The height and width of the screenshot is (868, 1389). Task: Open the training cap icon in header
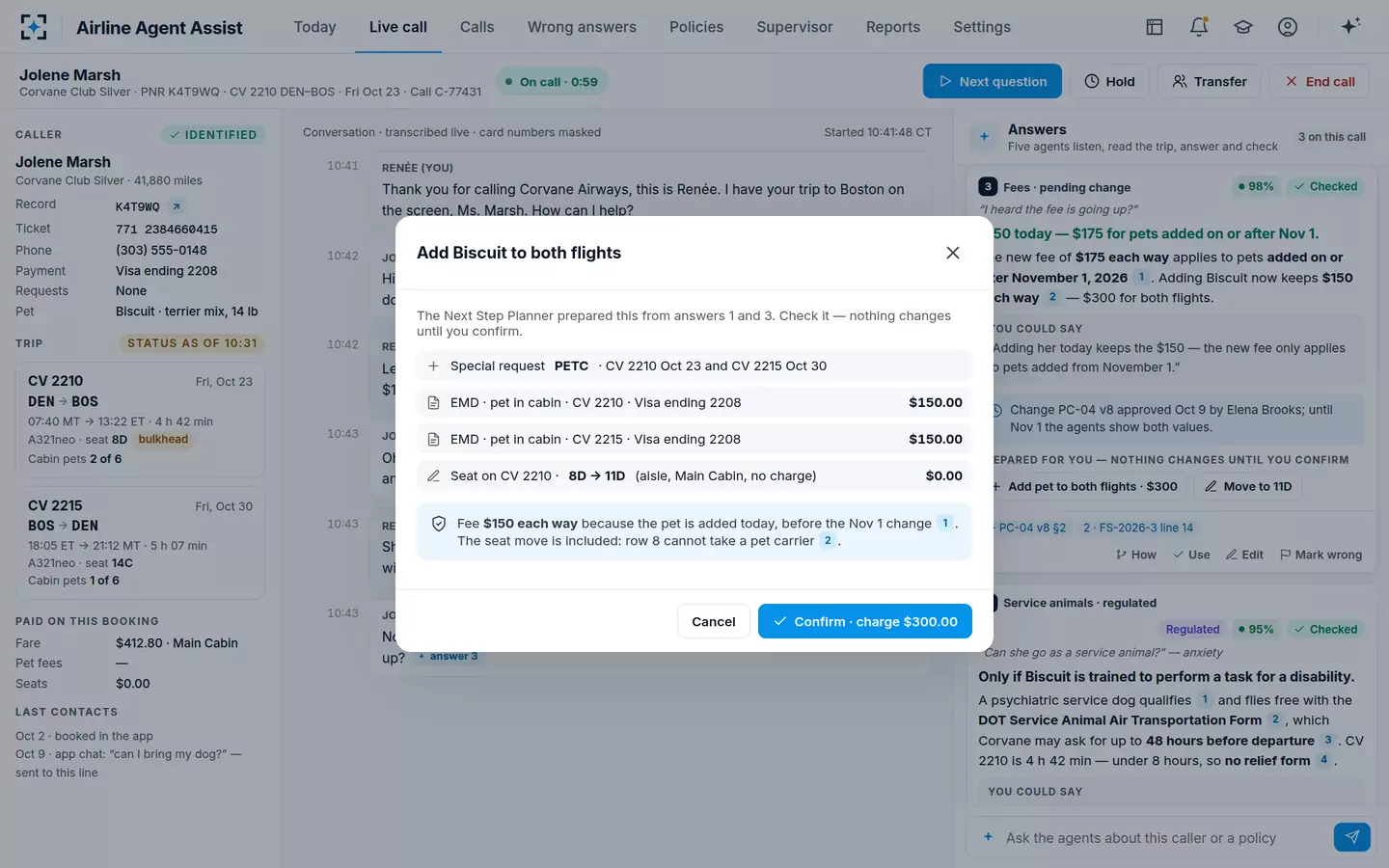click(1243, 27)
